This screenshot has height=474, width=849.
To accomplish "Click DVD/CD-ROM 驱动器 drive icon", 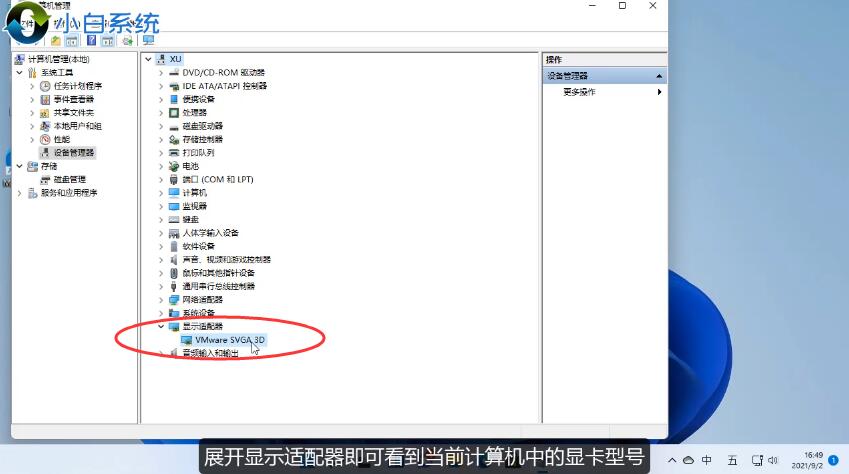I will [174, 73].
